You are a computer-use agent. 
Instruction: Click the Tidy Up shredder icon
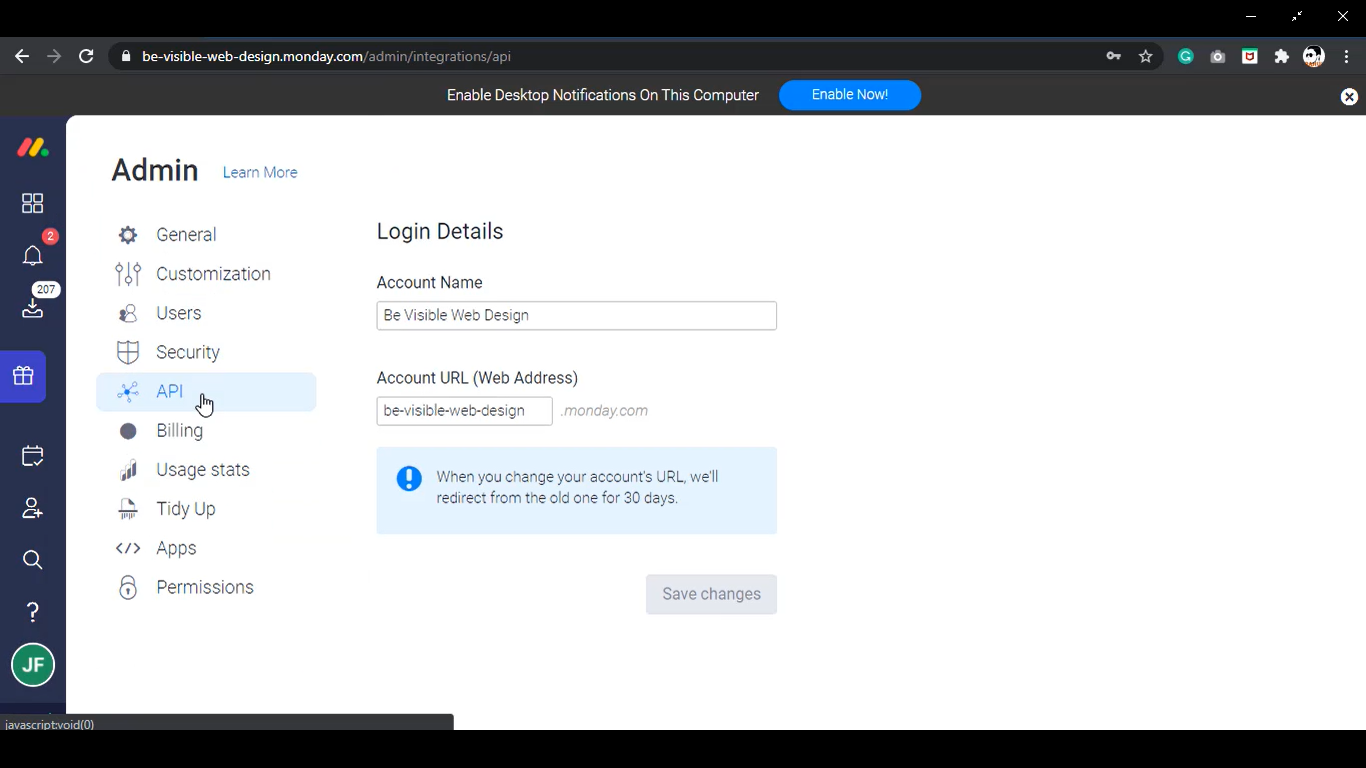point(128,509)
